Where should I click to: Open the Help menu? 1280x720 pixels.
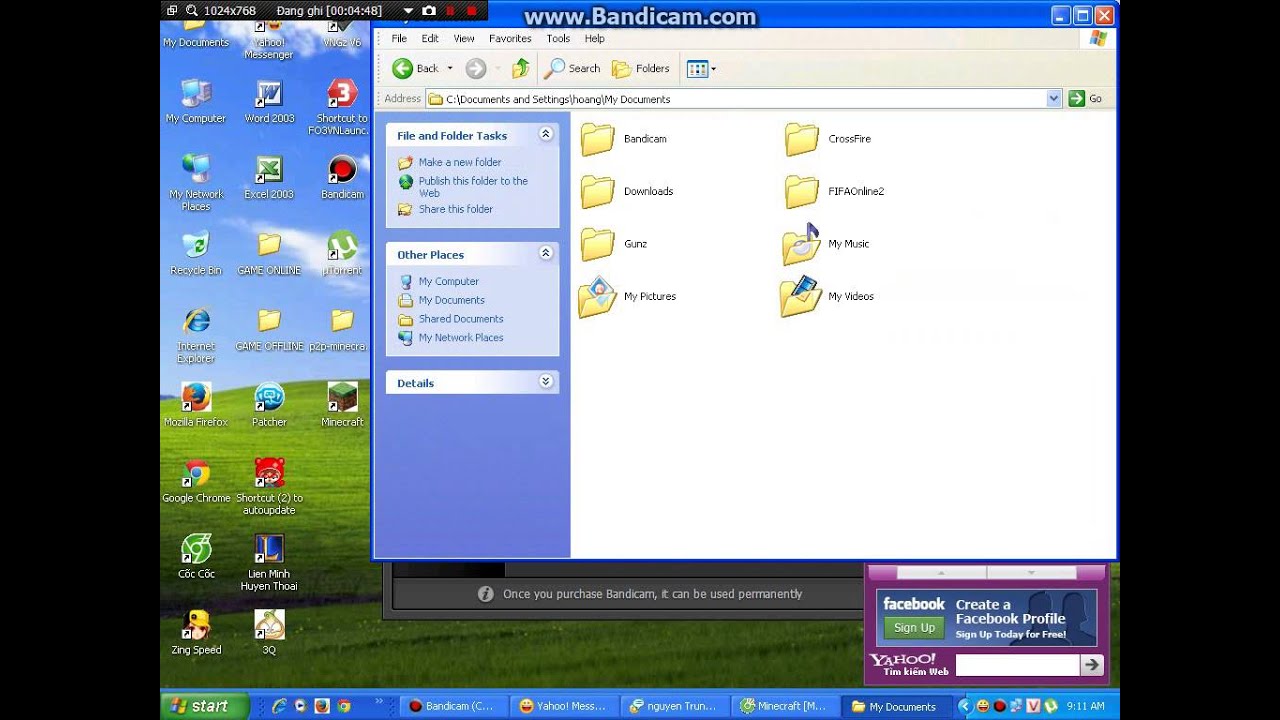594,38
